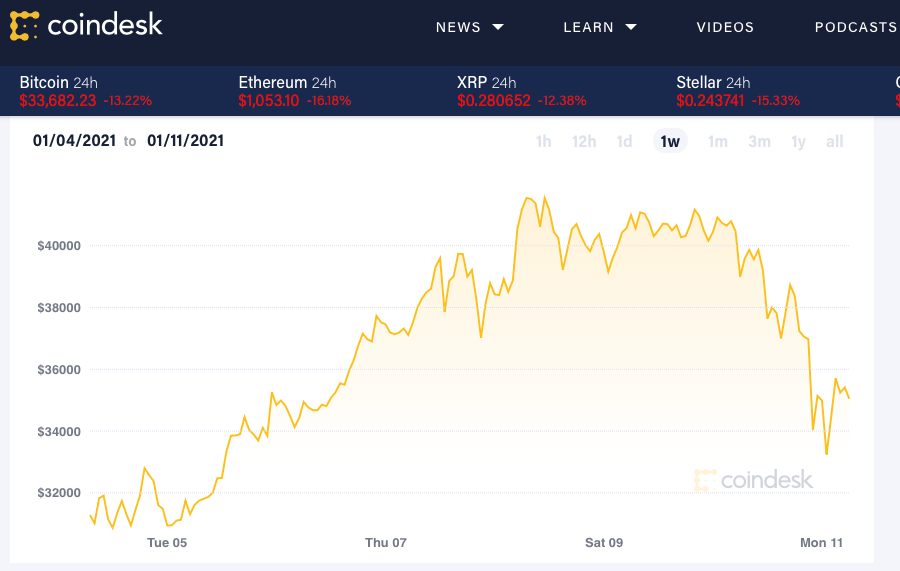
Task: Click the Sat 09 date label
Action: point(604,542)
